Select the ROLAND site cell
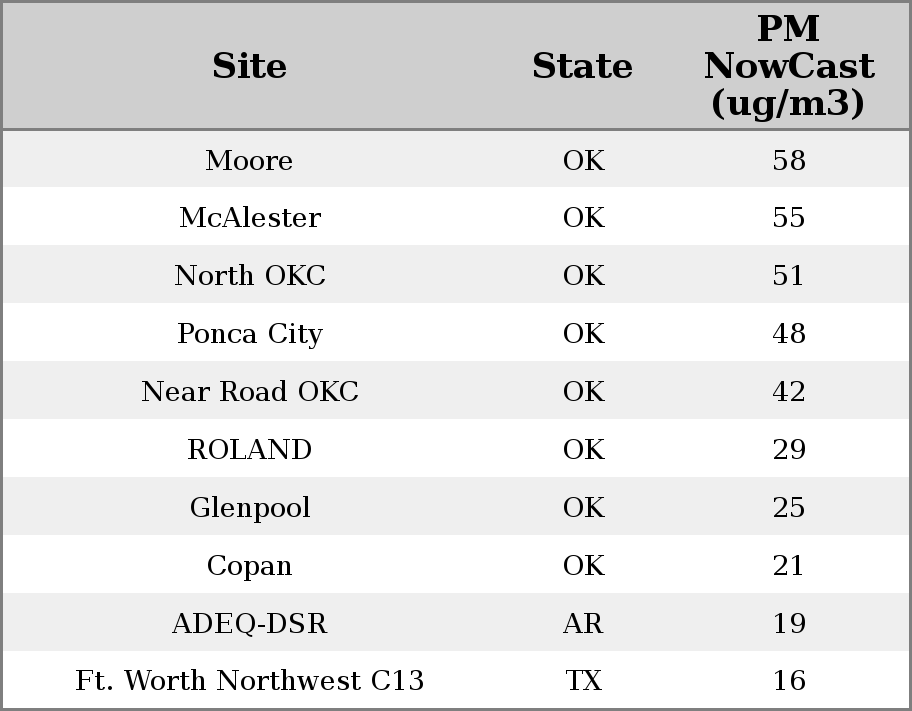Screen dimensions: 912x711 coord(249,450)
